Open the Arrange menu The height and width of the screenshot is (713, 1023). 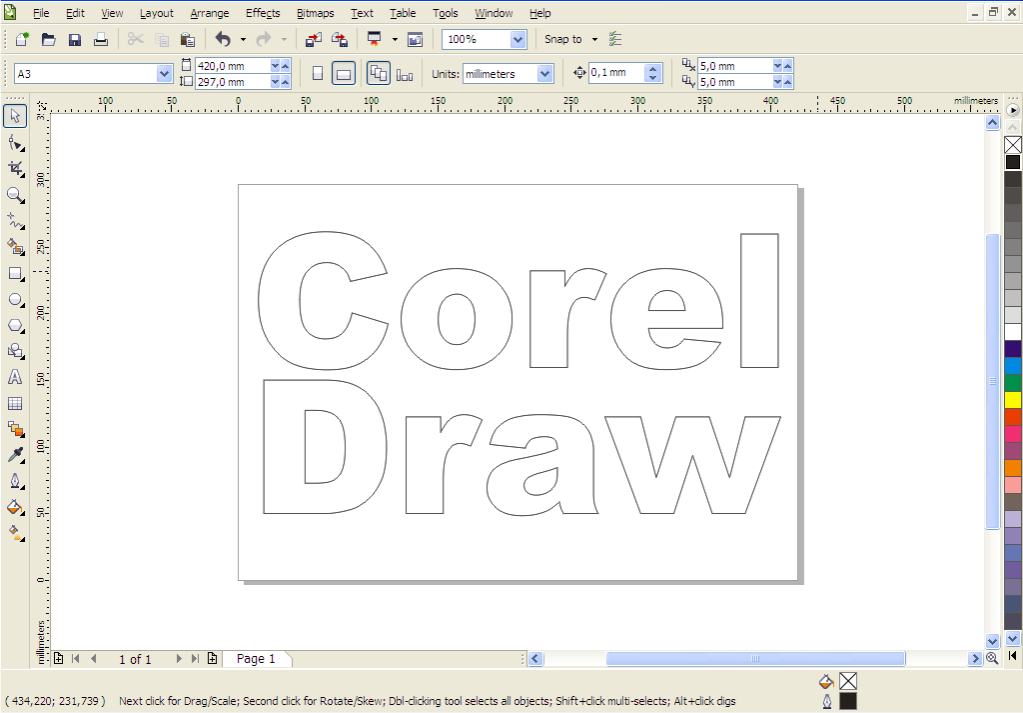(209, 13)
